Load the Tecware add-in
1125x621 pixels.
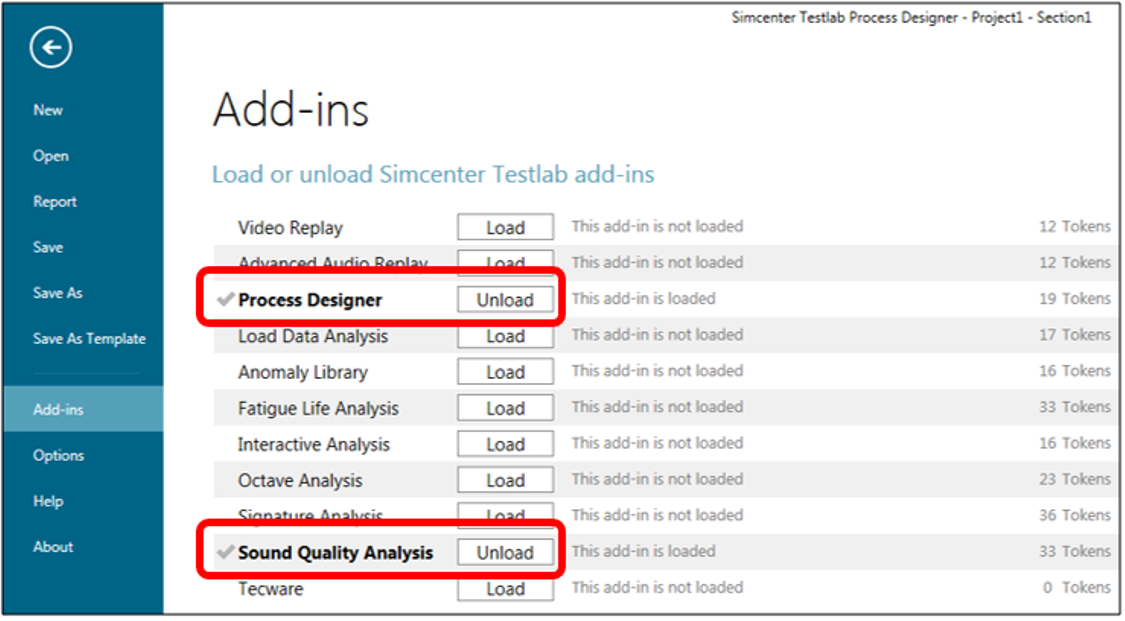pos(505,589)
